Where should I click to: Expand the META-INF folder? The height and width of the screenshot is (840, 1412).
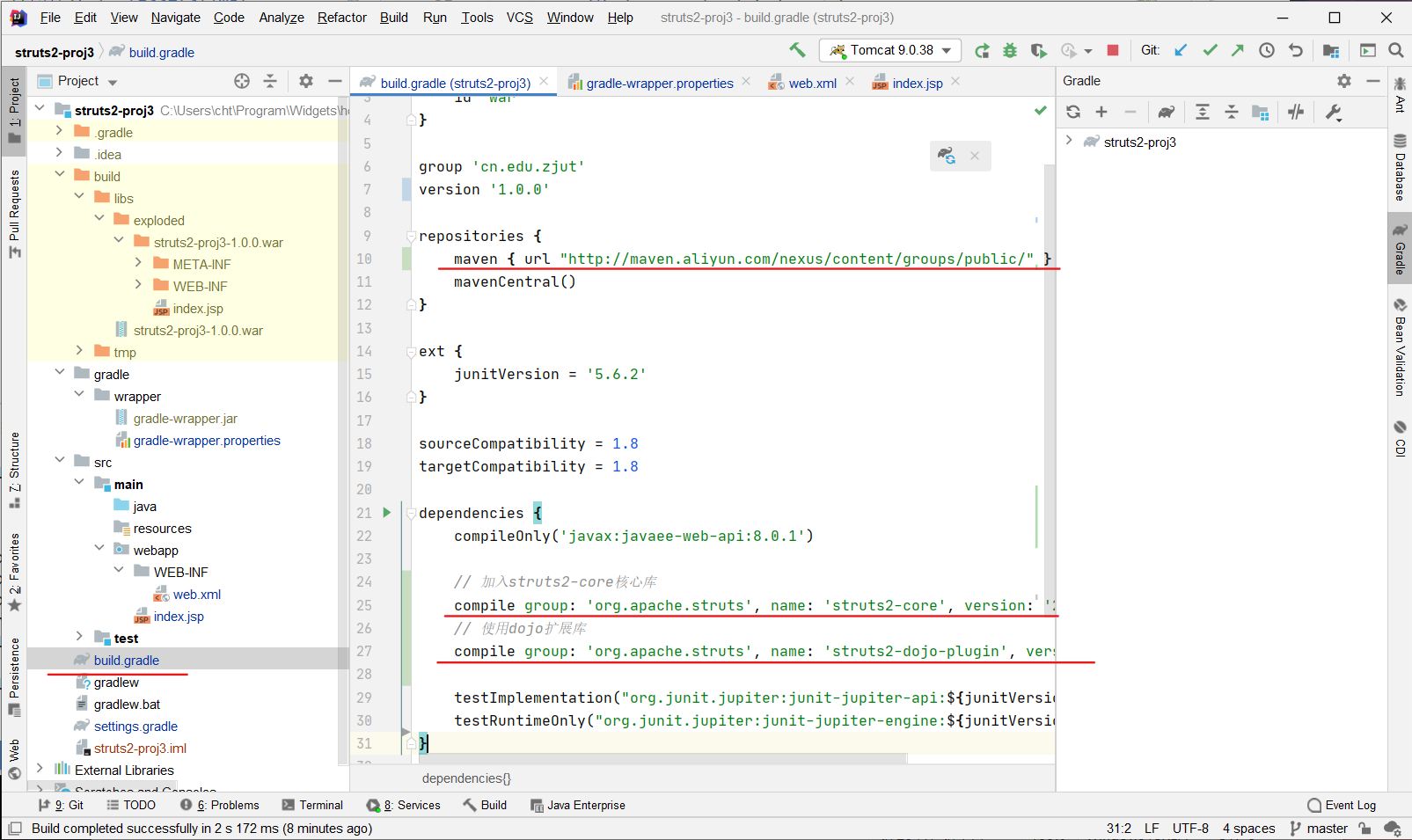[138, 263]
